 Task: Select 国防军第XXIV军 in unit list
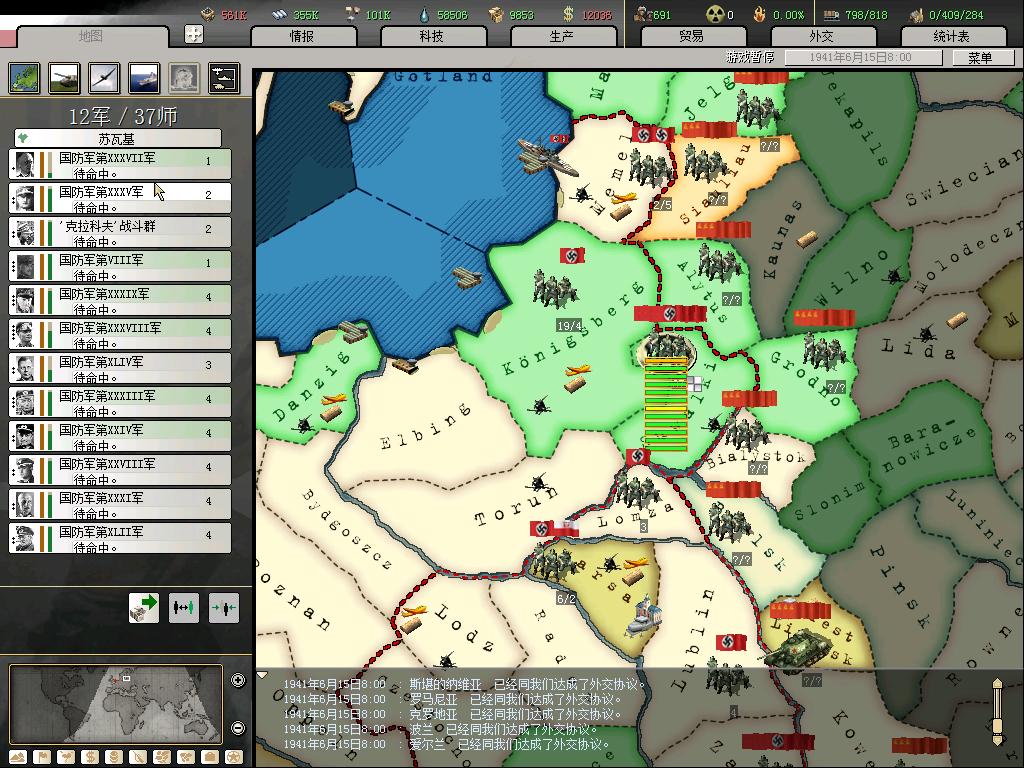pos(120,436)
